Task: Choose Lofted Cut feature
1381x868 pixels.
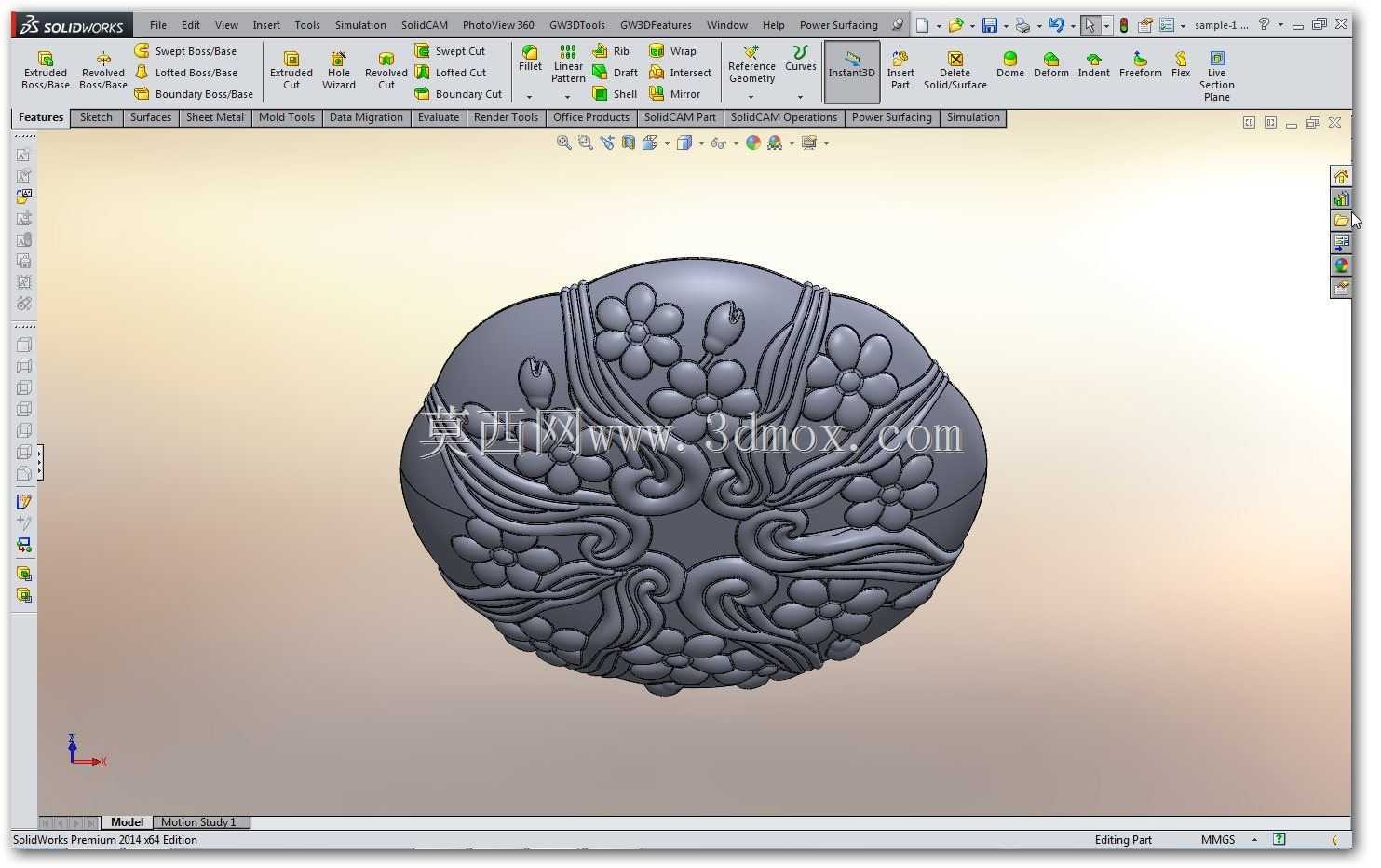Action: [x=451, y=72]
